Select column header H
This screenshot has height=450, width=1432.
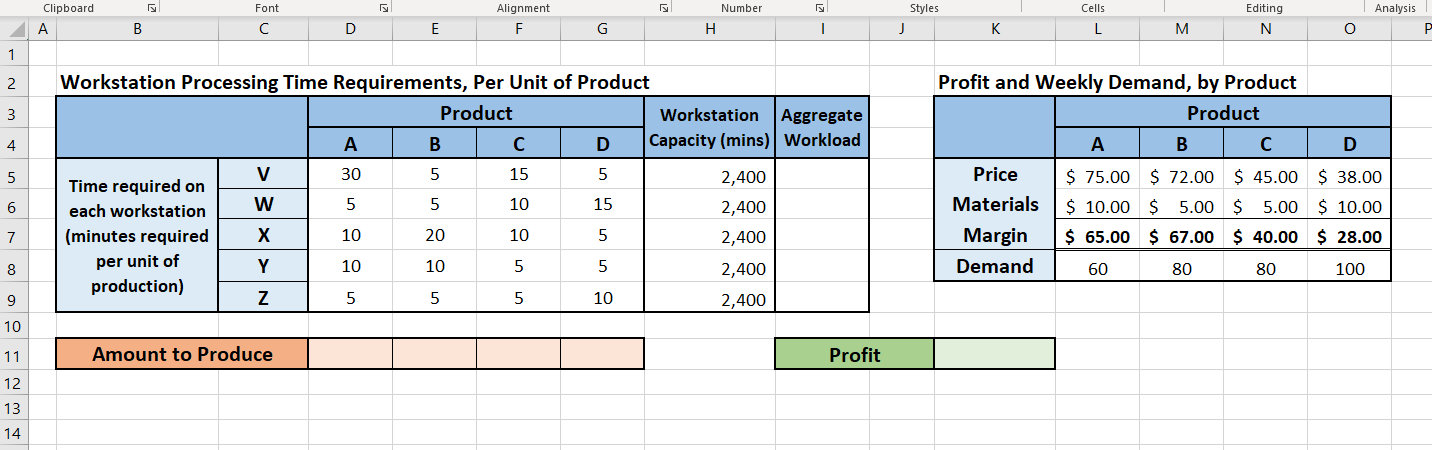[710, 29]
